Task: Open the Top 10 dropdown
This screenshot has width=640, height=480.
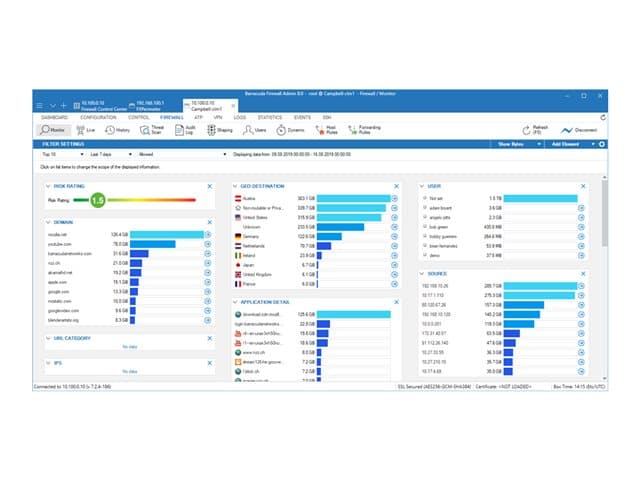Action: (x=62, y=154)
